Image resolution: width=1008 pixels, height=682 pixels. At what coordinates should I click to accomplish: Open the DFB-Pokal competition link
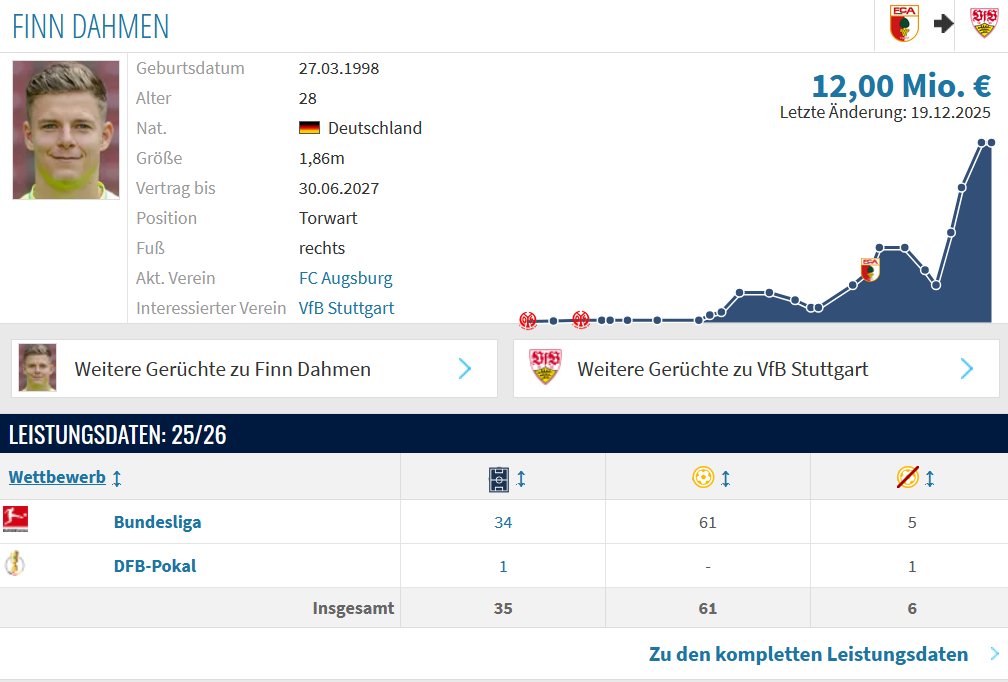pyautogui.click(x=155, y=566)
